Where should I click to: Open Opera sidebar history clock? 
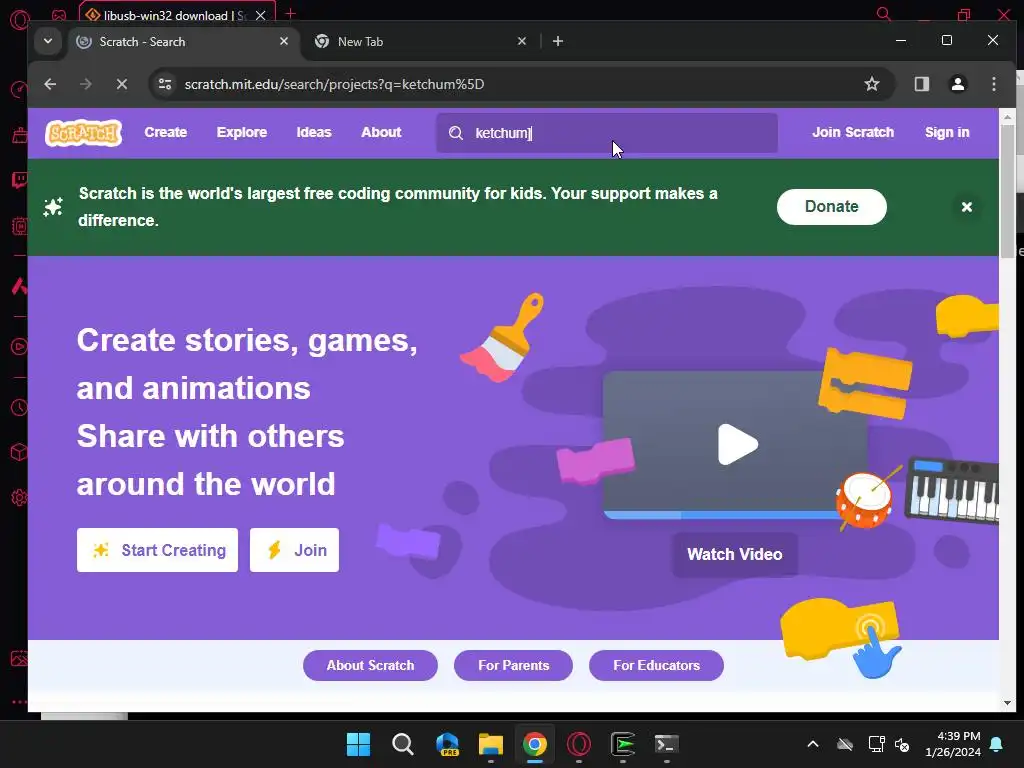(x=19, y=408)
